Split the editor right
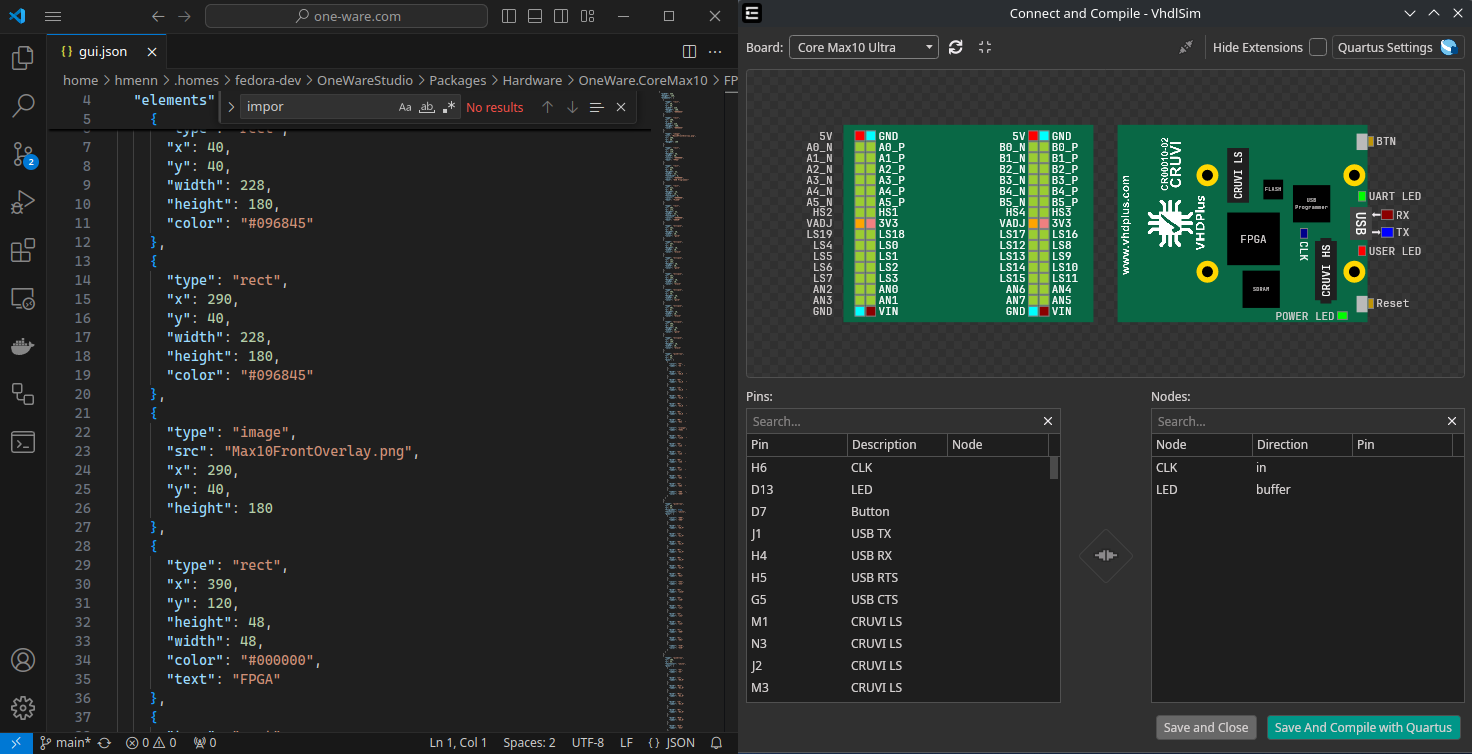This screenshot has height=754, width=1472. (689, 52)
